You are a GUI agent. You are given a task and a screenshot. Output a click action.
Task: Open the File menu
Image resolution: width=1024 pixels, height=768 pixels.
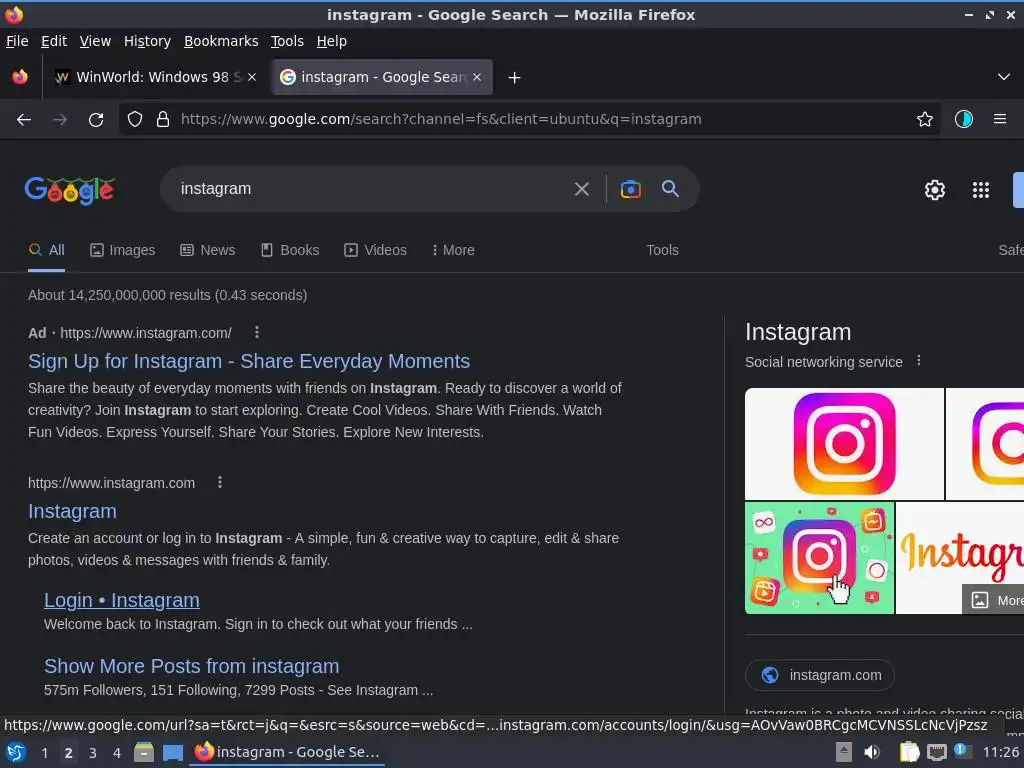click(x=17, y=41)
